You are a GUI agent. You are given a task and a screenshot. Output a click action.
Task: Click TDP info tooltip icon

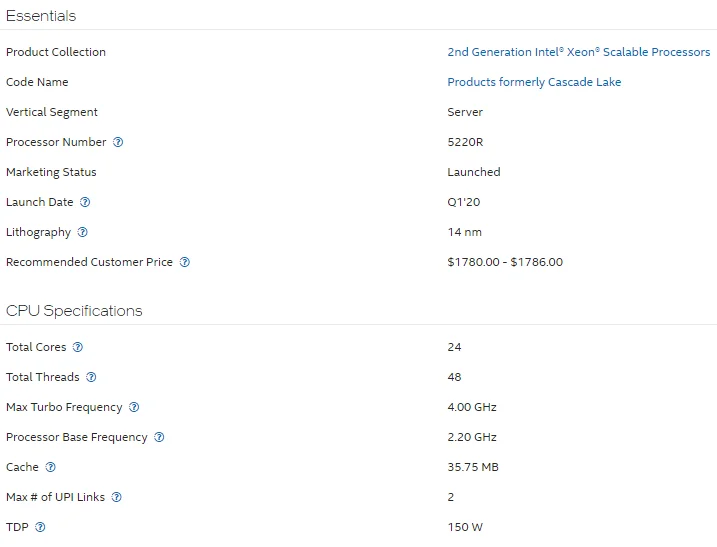(40, 527)
